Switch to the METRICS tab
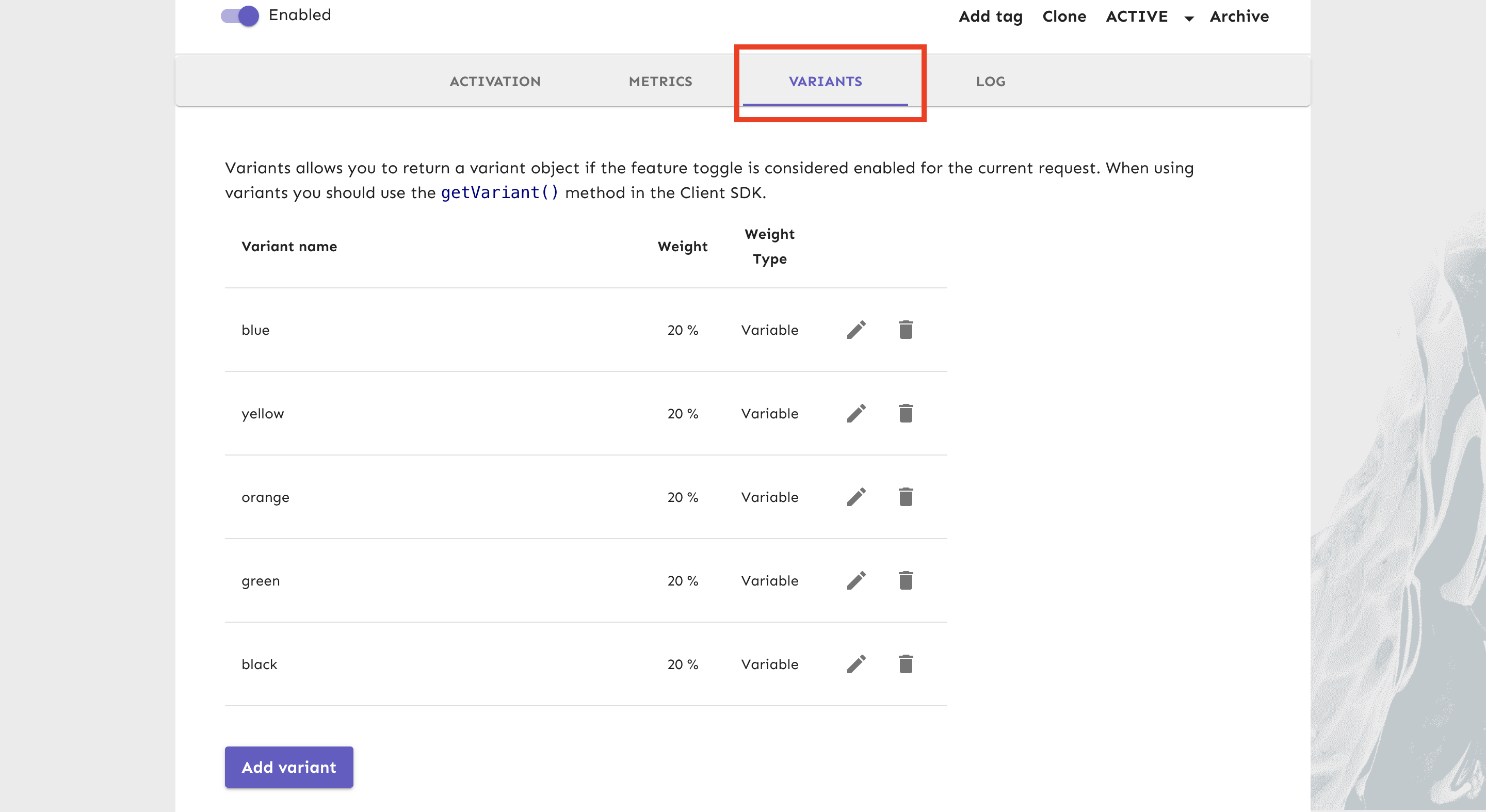Image resolution: width=1486 pixels, height=812 pixels. click(660, 82)
